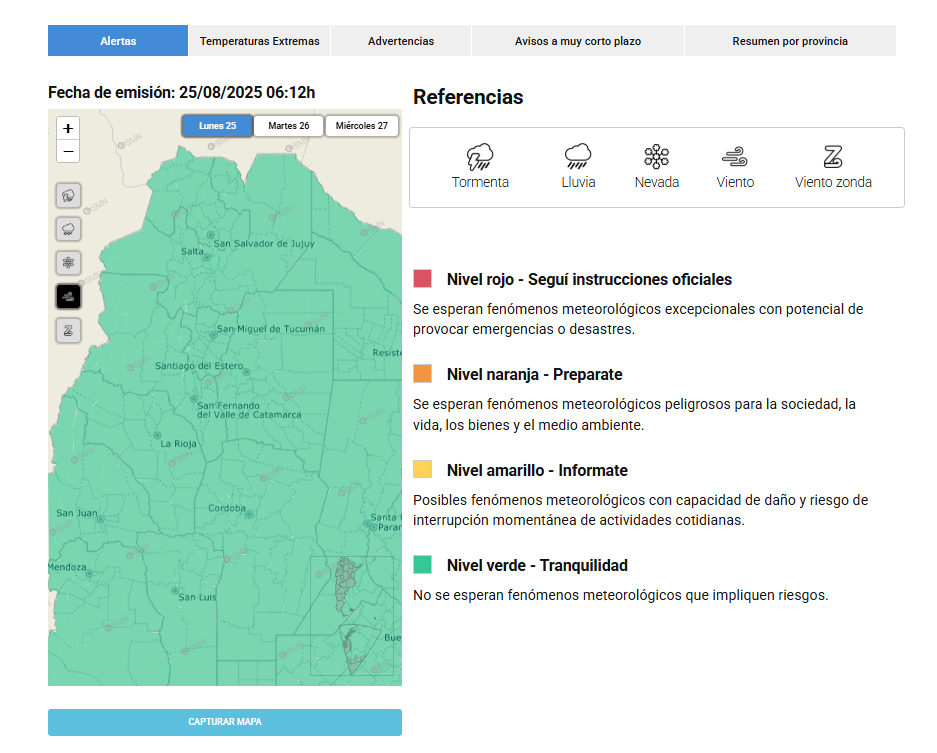This screenshot has height=753, width=937.
Task: Switch the map to Martes 26
Action: point(289,126)
